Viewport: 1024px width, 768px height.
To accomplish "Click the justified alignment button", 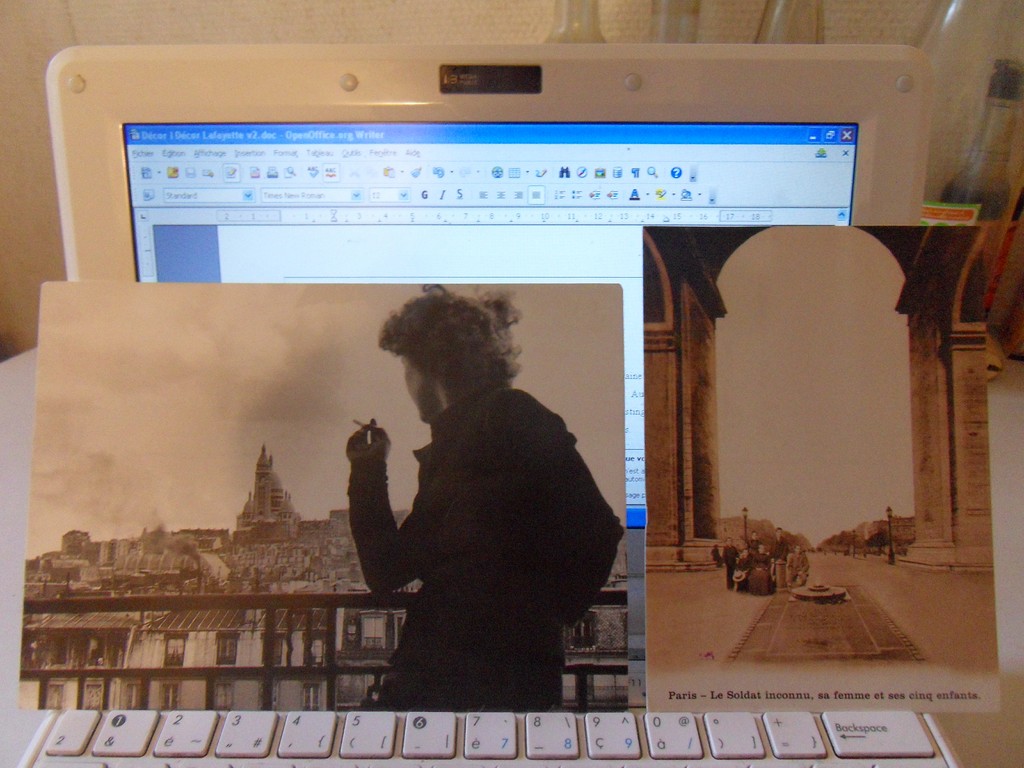I will tap(537, 195).
